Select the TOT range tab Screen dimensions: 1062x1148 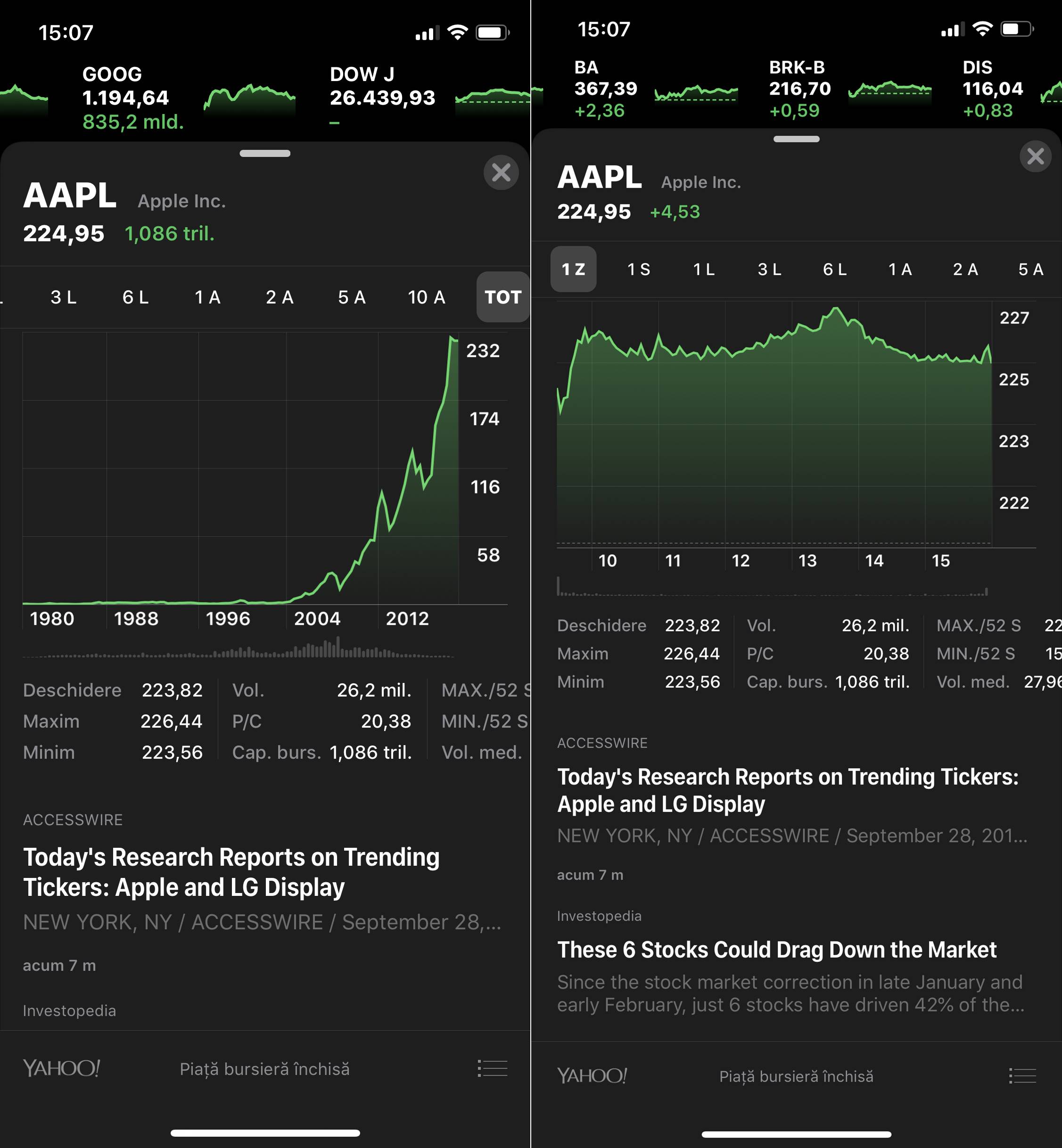point(503,297)
